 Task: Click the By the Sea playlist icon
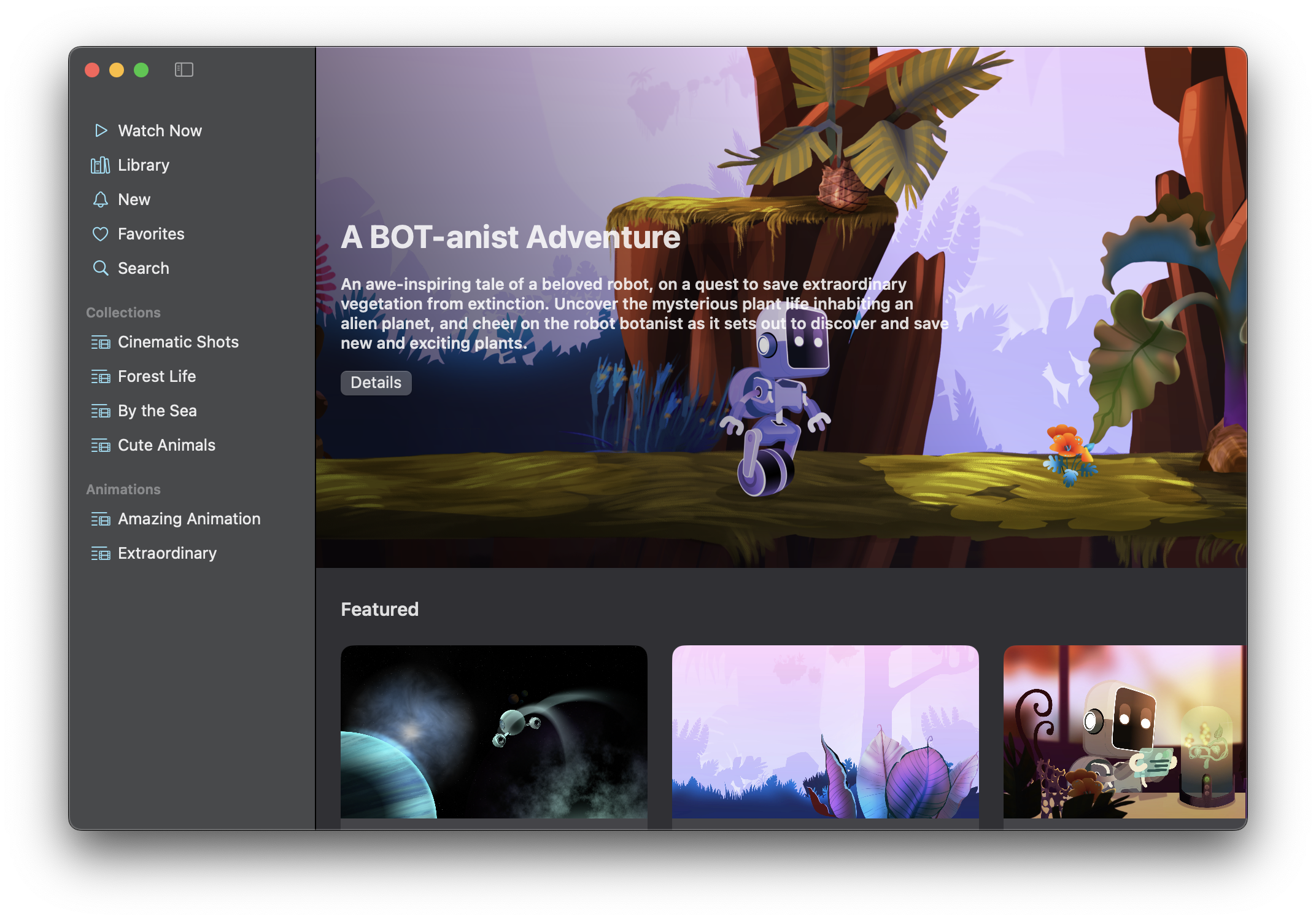coord(101,411)
